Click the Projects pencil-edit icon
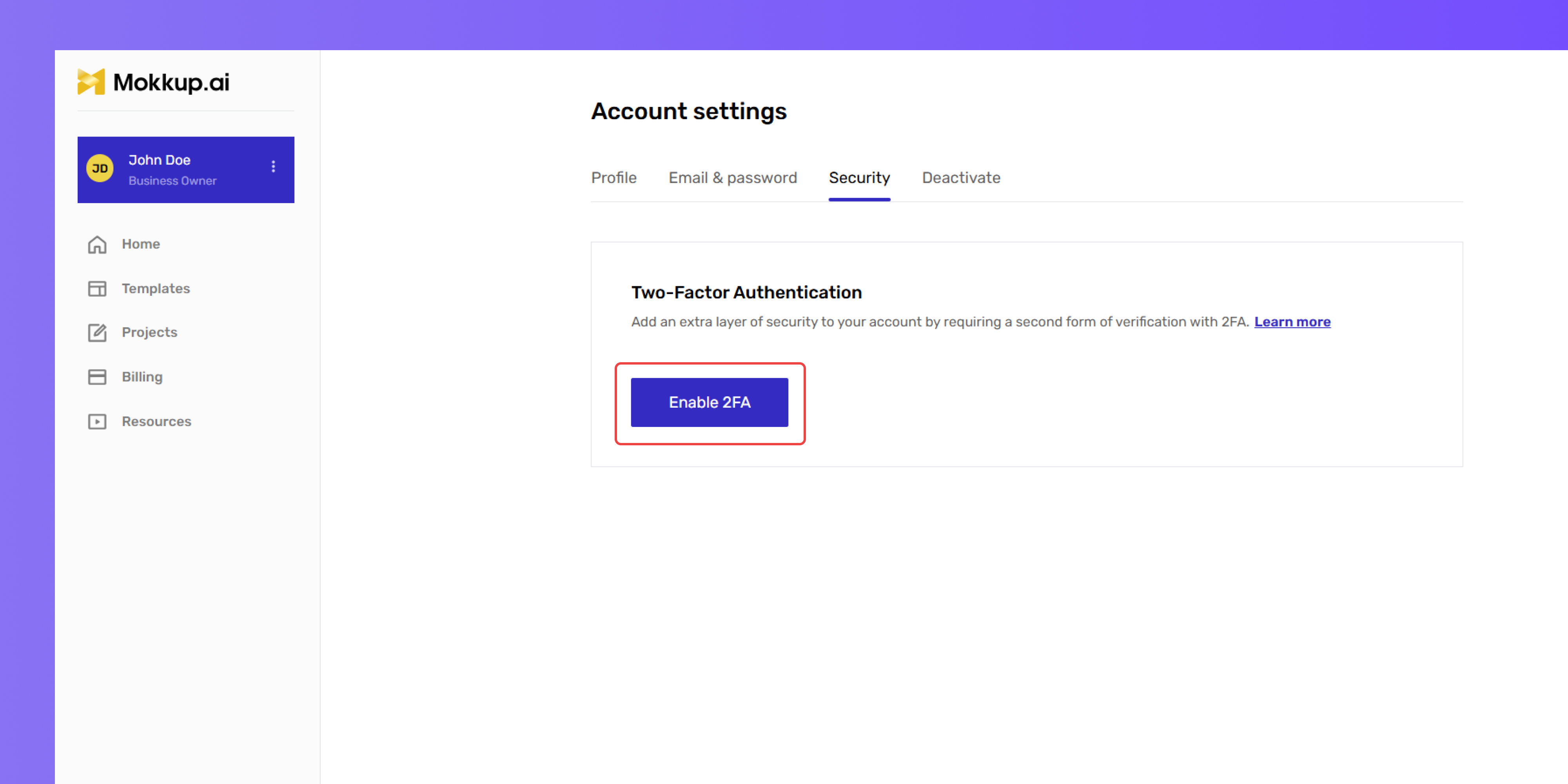 tap(97, 332)
